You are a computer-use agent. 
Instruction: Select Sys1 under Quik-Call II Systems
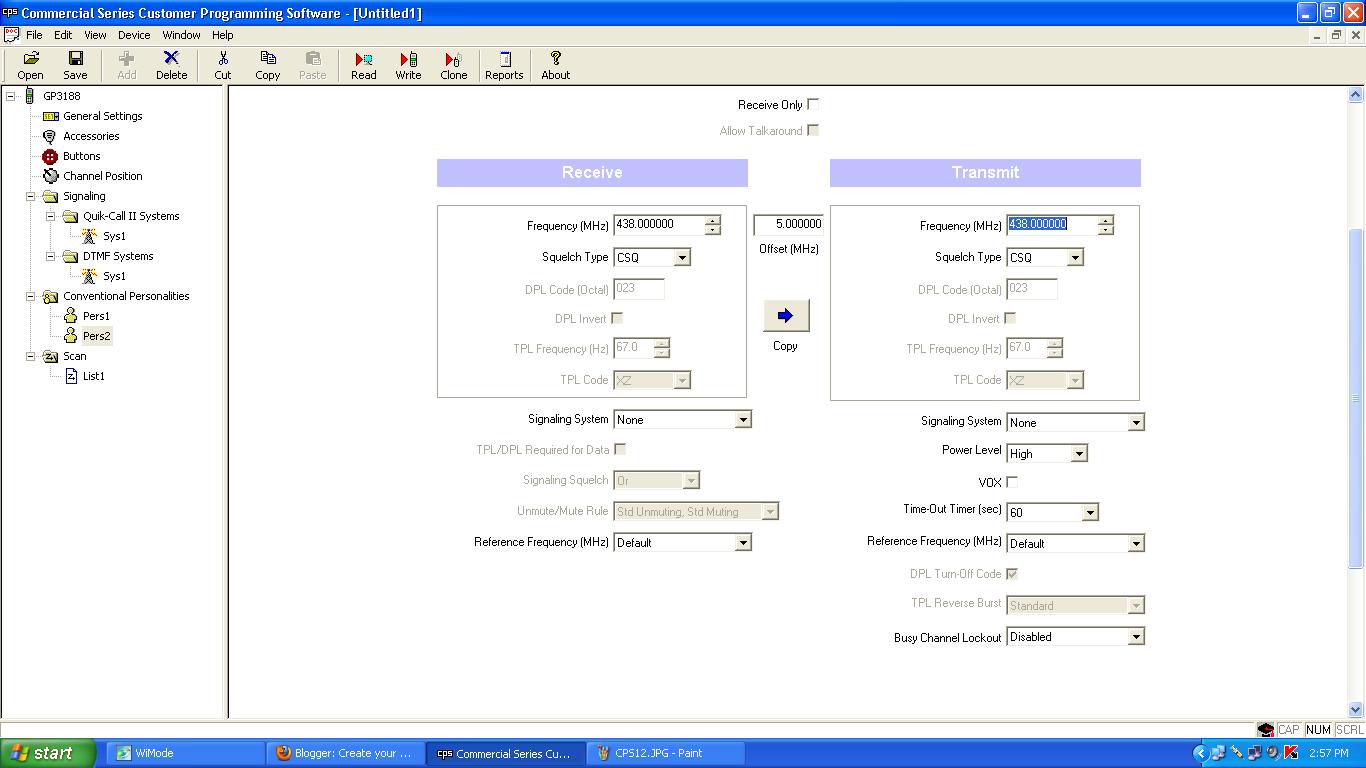pos(114,236)
